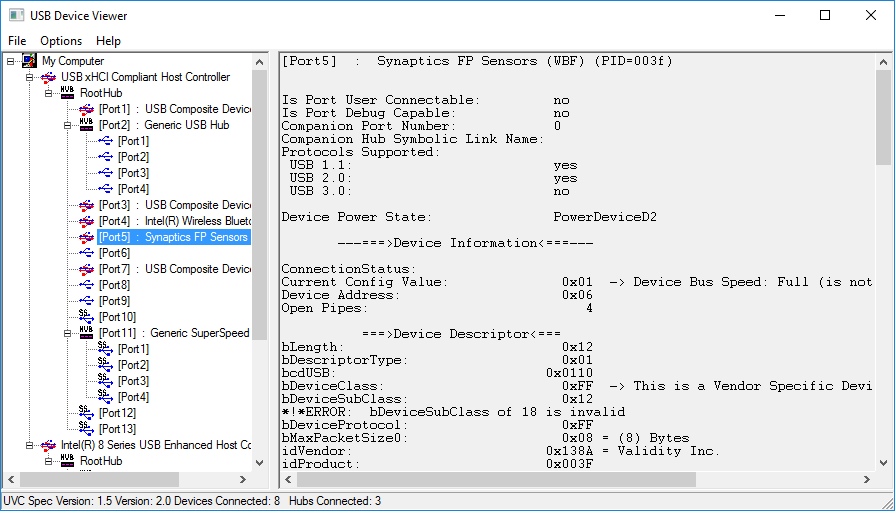Screen dimensions: 895x511
Task: Click the [Port10] SuperSpeed port icon
Action: [x=86, y=316]
